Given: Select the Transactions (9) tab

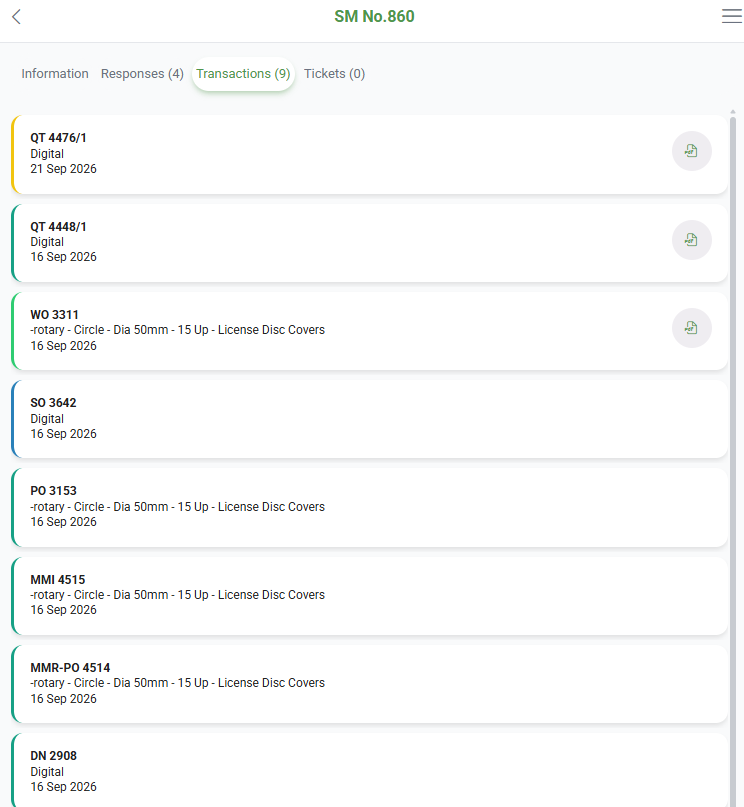Looking at the screenshot, I should pos(243,74).
